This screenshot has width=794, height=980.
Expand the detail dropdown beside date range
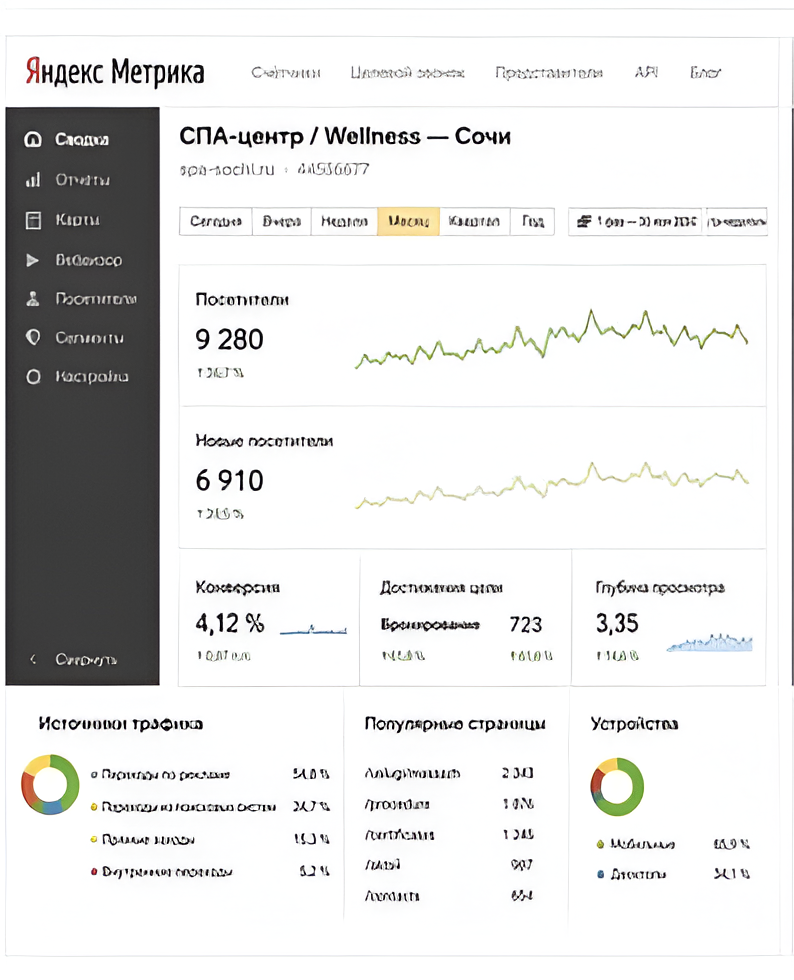(x=737, y=221)
